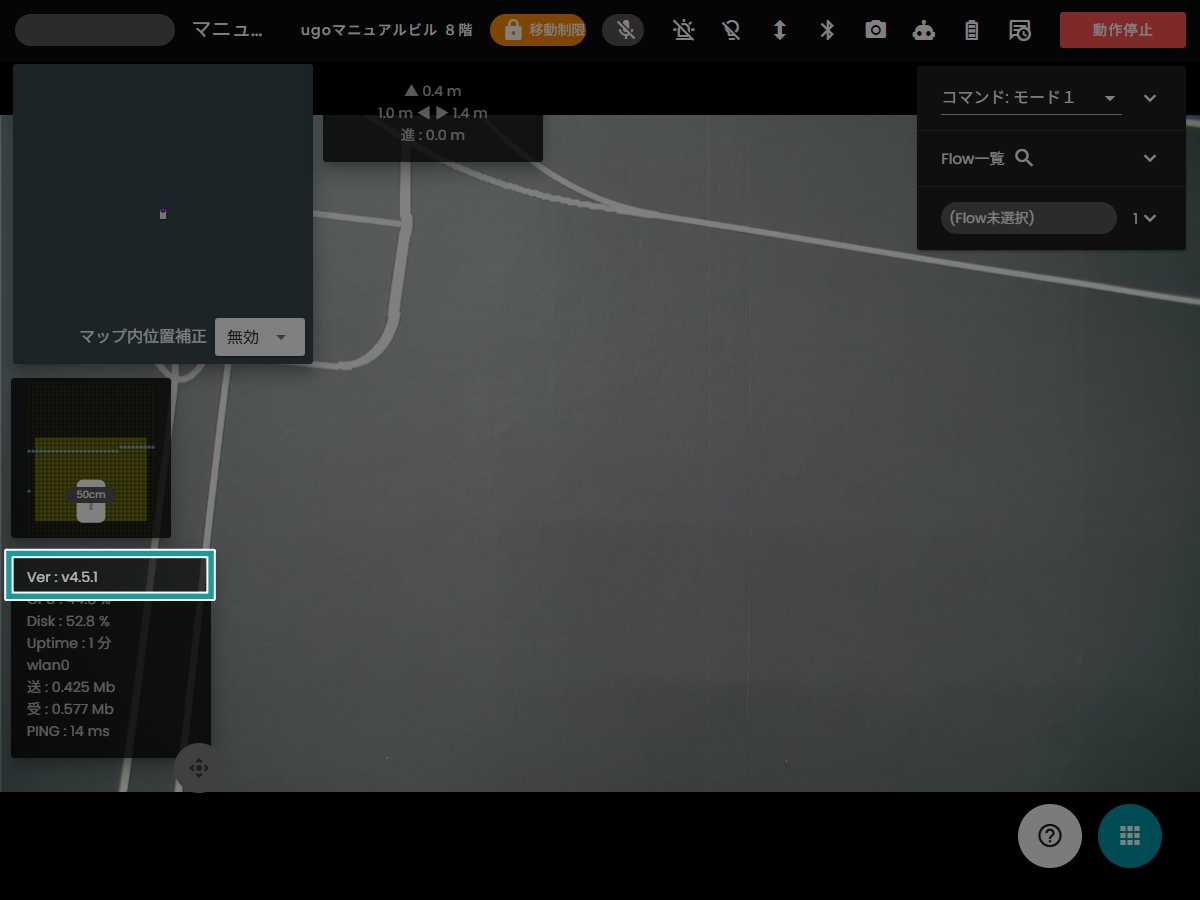Open the schedule calendar clock icon
1200x900 pixels.
click(x=1020, y=30)
